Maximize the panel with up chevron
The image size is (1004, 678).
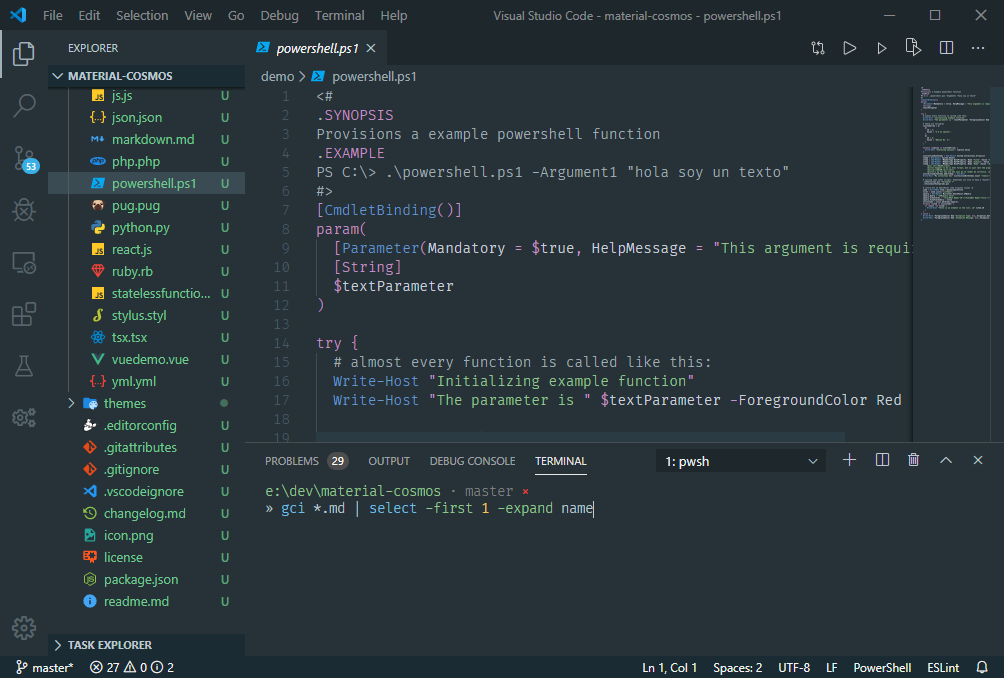point(946,460)
